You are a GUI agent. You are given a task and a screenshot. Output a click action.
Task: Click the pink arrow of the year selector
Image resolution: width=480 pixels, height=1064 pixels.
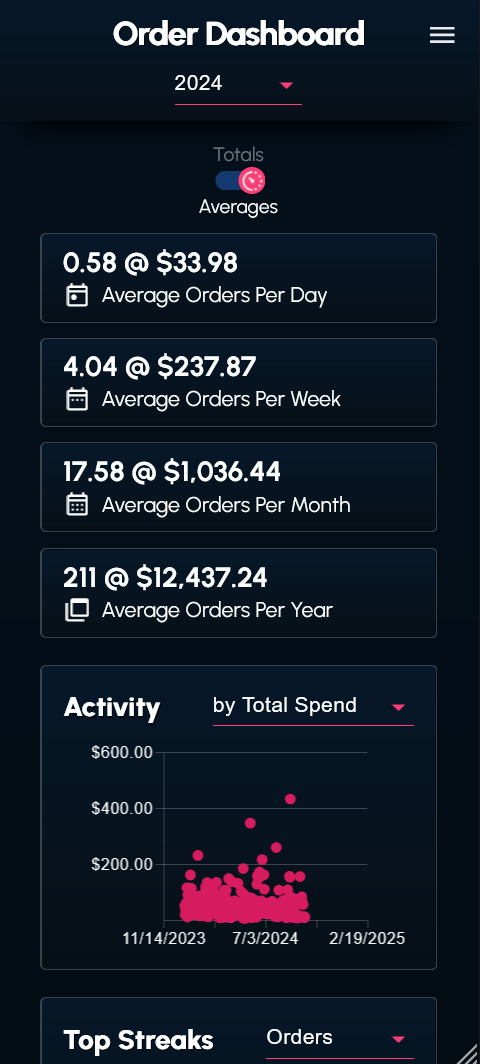(x=287, y=85)
